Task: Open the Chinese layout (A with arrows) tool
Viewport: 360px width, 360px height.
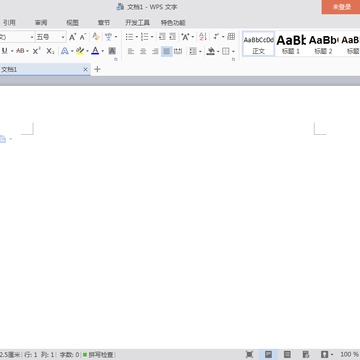Action: (x=185, y=37)
